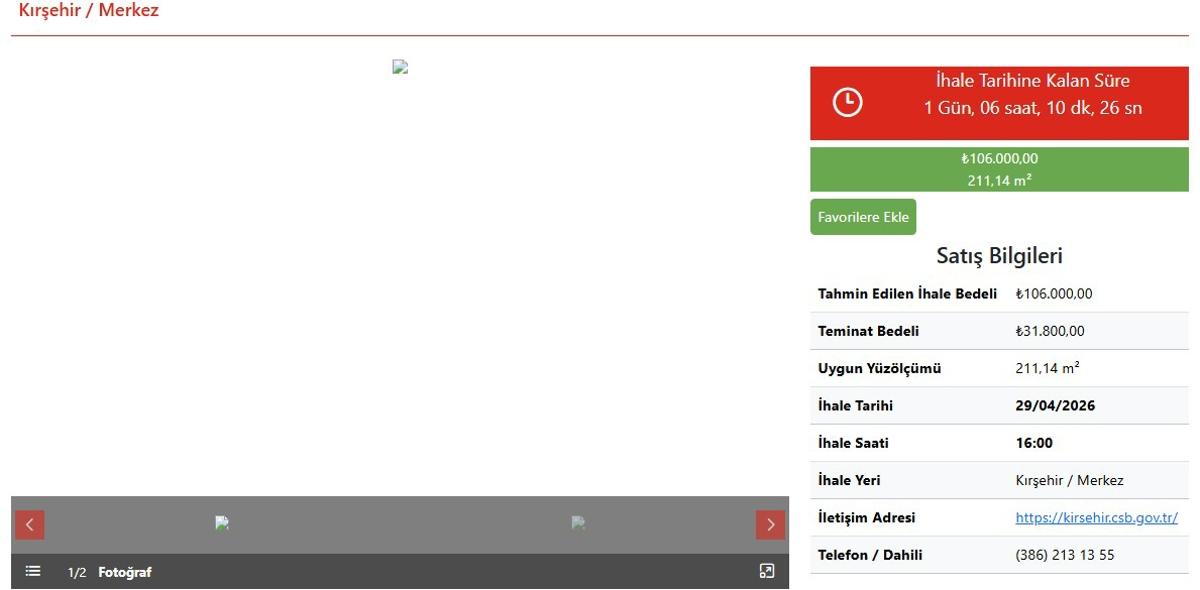The height and width of the screenshot is (590, 1200).
Task: Click the İhale Saati value 16:00
Action: coord(1034,443)
